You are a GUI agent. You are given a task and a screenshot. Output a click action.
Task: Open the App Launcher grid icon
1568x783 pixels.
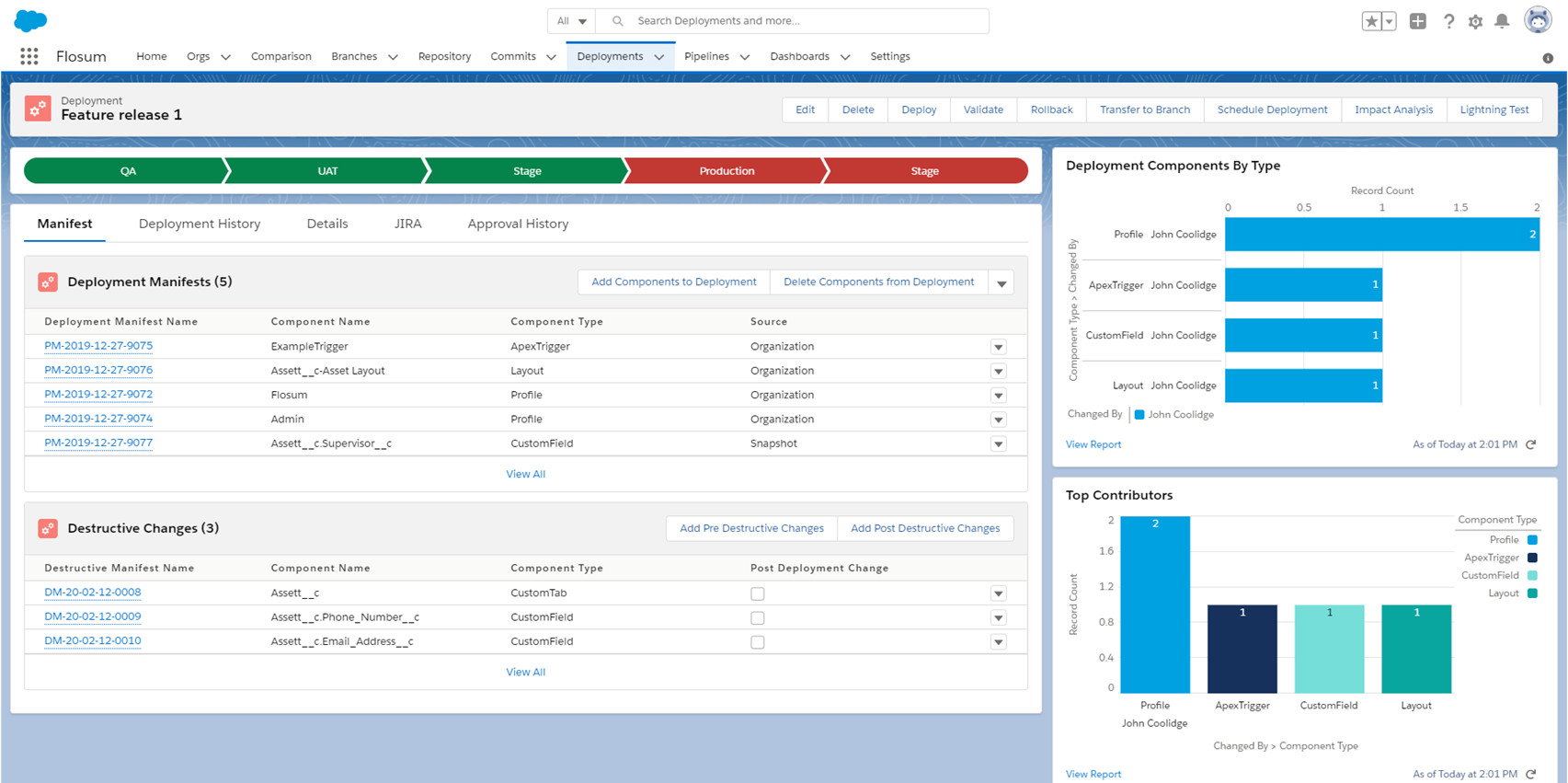pos(29,56)
